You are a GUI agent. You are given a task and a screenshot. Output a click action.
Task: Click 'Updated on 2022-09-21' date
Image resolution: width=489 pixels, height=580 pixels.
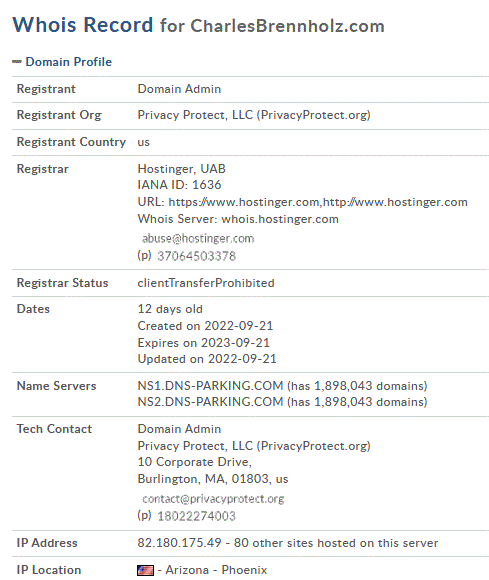coord(207,359)
